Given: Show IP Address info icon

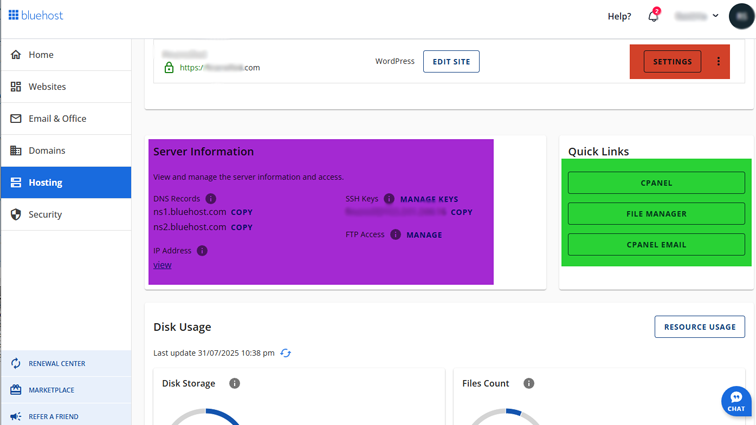Looking at the screenshot, I should click(x=202, y=251).
